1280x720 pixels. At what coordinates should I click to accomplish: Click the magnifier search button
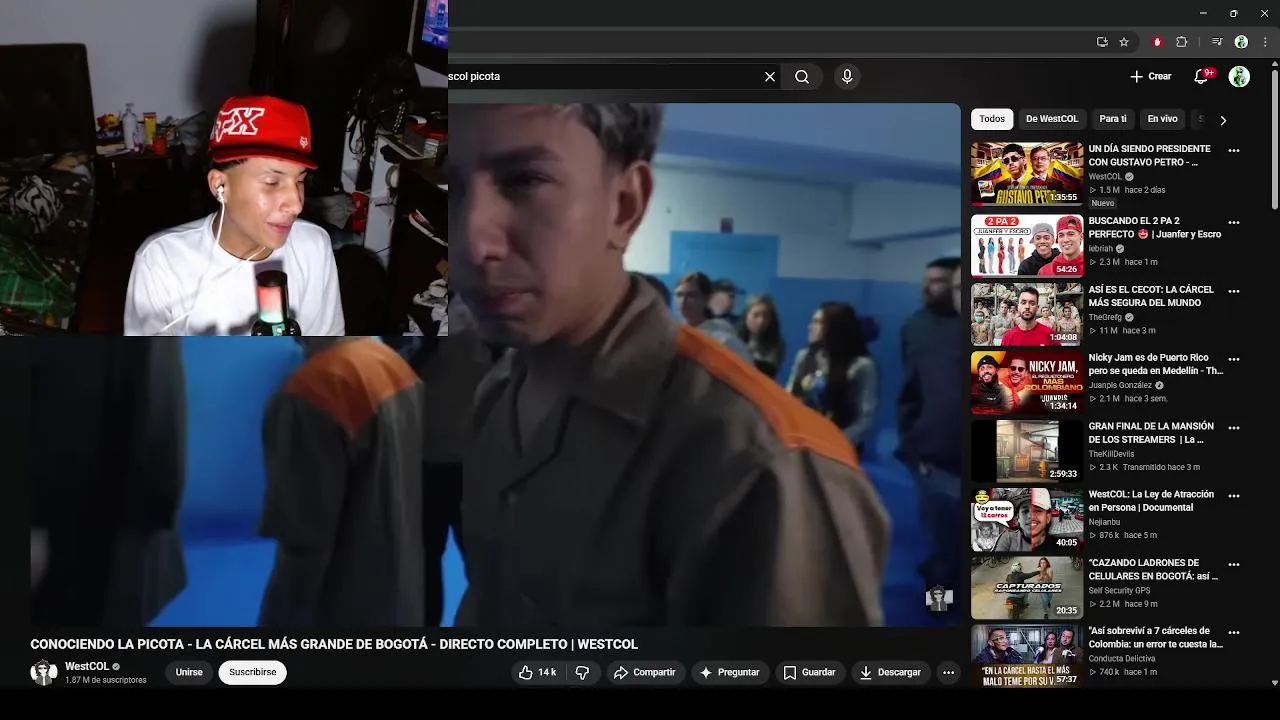click(802, 76)
